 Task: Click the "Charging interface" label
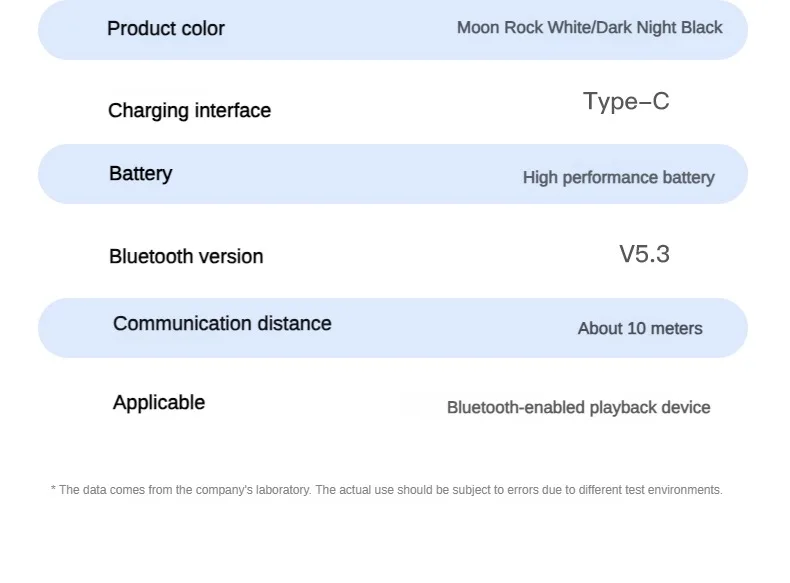(x=189, y=111)
